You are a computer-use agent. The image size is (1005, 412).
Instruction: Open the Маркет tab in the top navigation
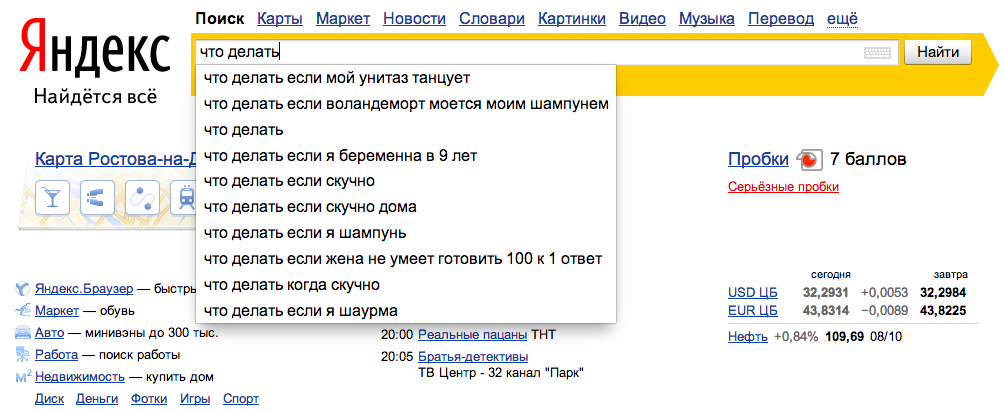coord(343,19)
